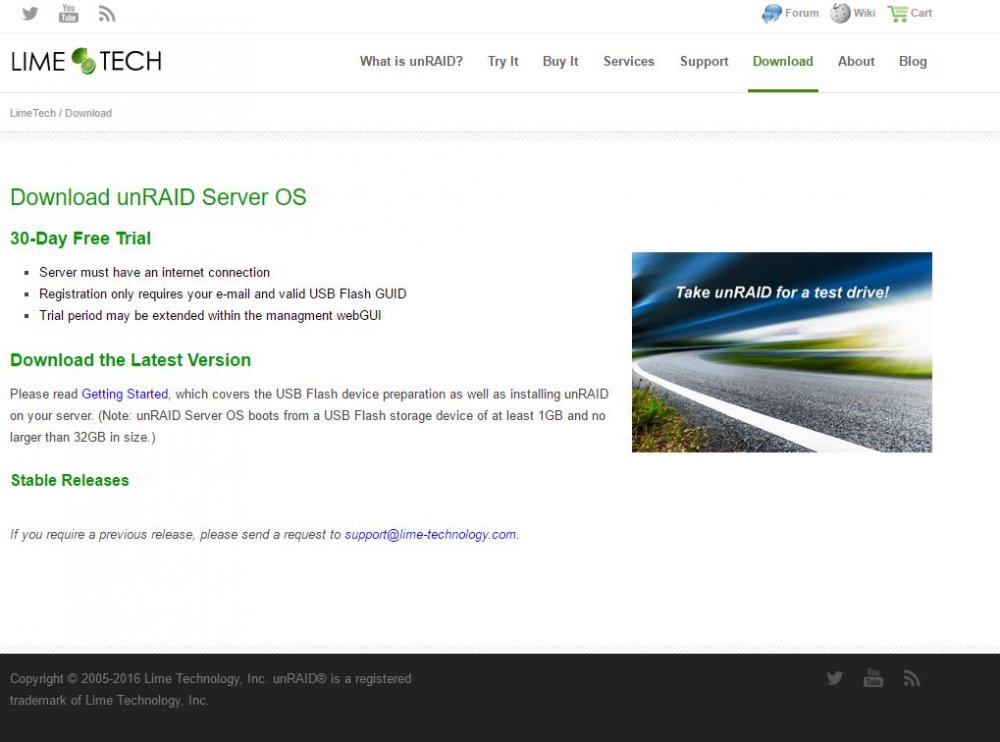The height and width of the screenshot is (742, 1000).
Task: Click the '30-Day Free Trial' heading
Action: [80, 238]
